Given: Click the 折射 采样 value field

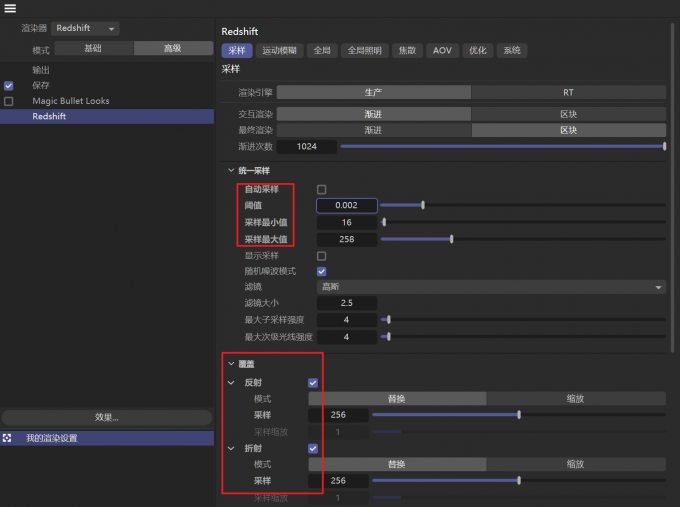Looking at the screenshot, I should click(338, 481).
